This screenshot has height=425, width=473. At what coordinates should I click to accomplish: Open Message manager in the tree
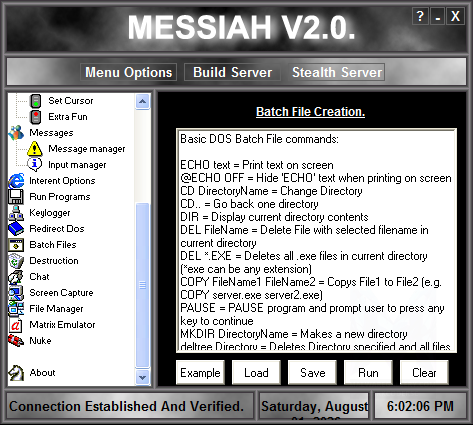pyautogui.click(x=87, y=149)
